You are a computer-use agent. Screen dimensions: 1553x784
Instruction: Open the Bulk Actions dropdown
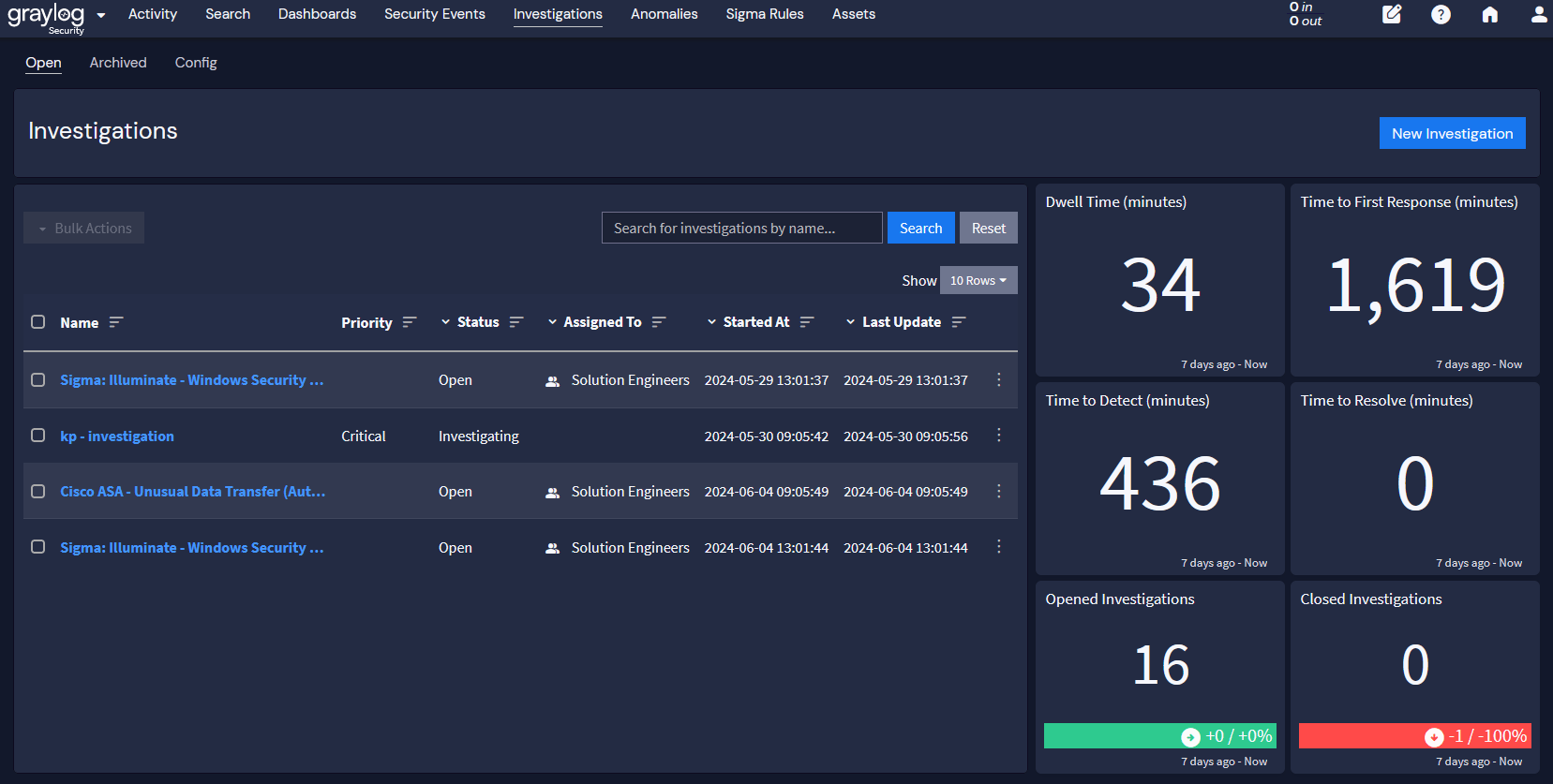pyautogui.click(x=84, y=228)
